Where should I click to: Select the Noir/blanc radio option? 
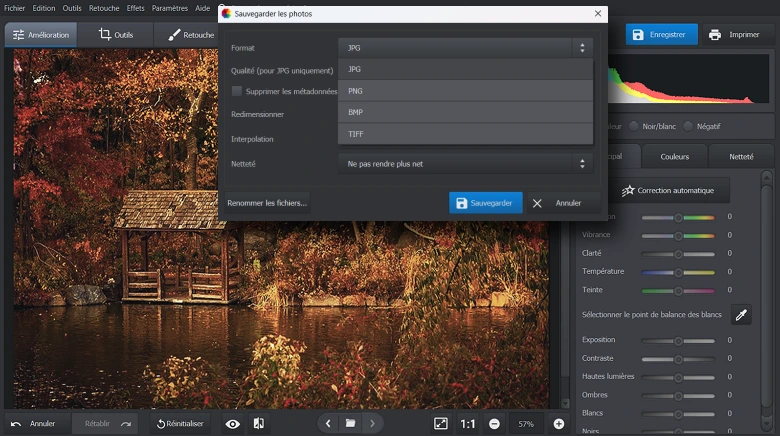point(634,126)
